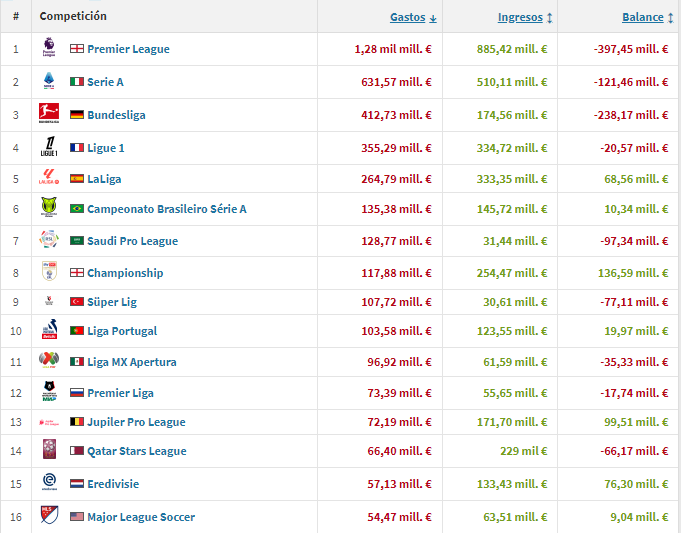Click the Championship logo icon
The height and width of the screenshot is (533, 681).
[49, 271]
